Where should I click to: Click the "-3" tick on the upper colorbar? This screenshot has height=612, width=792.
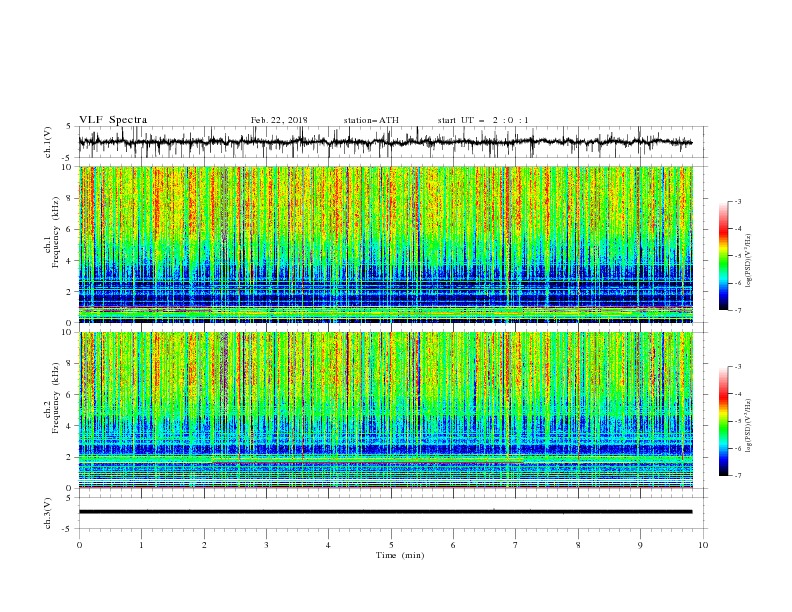click(738, 201)
